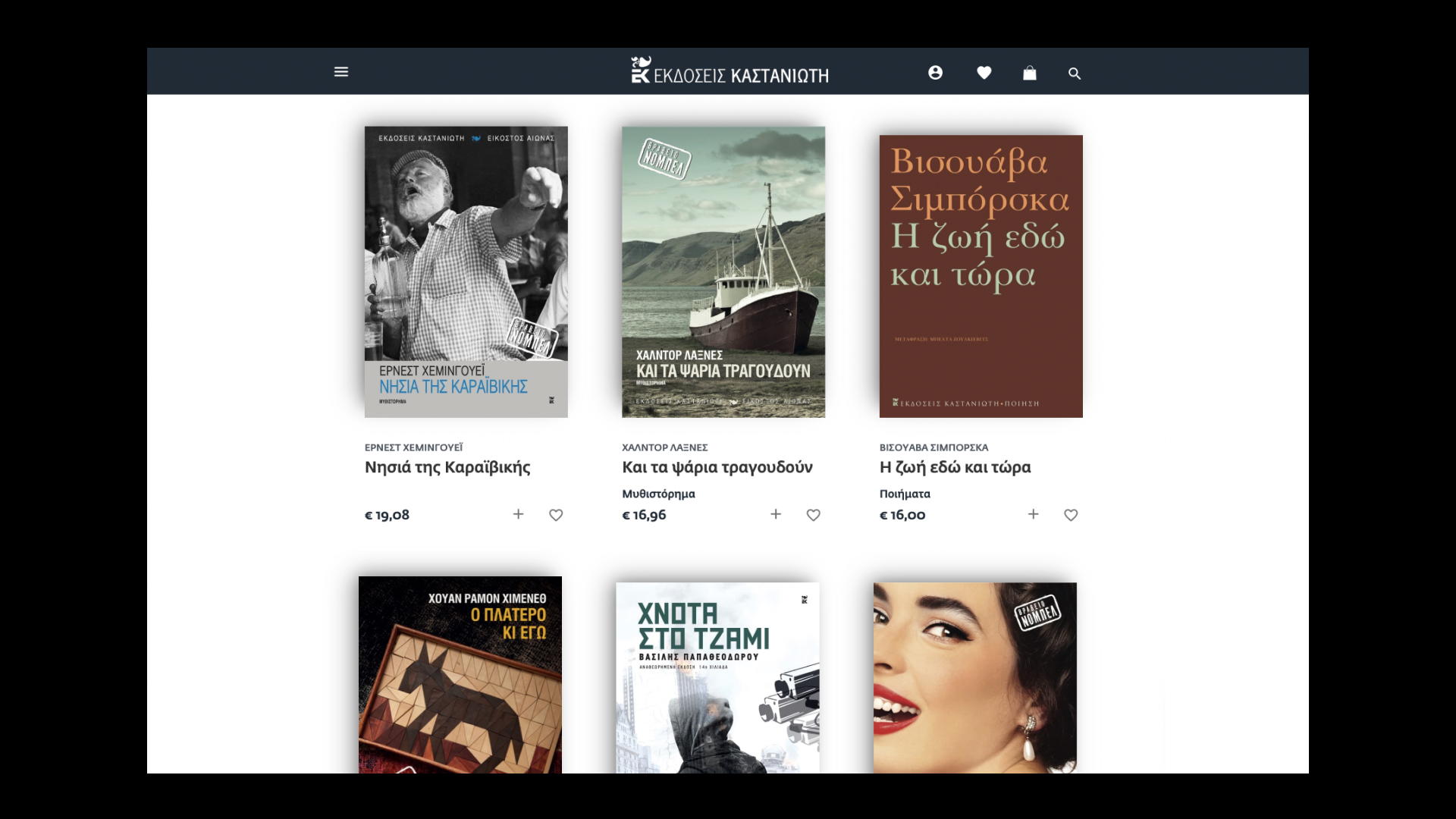Image resolution: width=1456 pixels, height=819 pixels.
Task: Select author ΧΑΛΝΤΟΡ ΛΑΞΝΕΣ
Action: tap(665, 447)
